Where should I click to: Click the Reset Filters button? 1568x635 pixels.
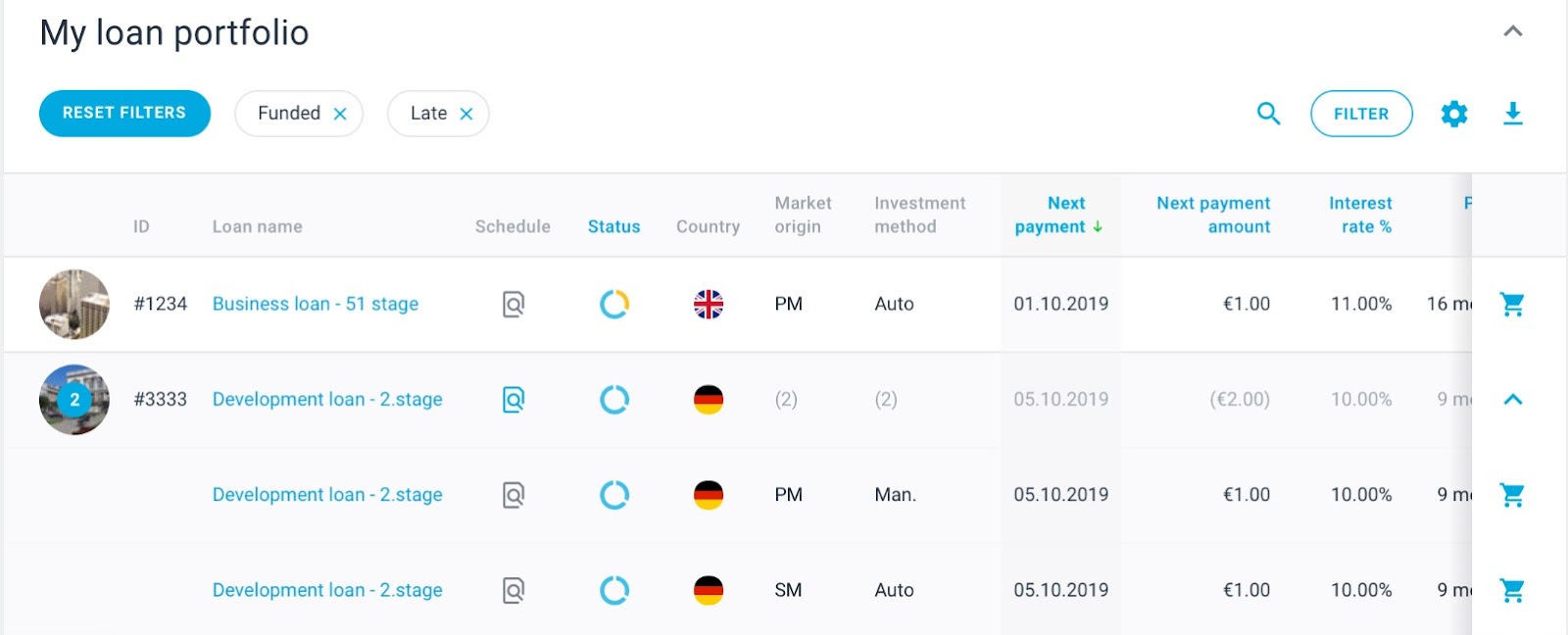tap(124, 114)
